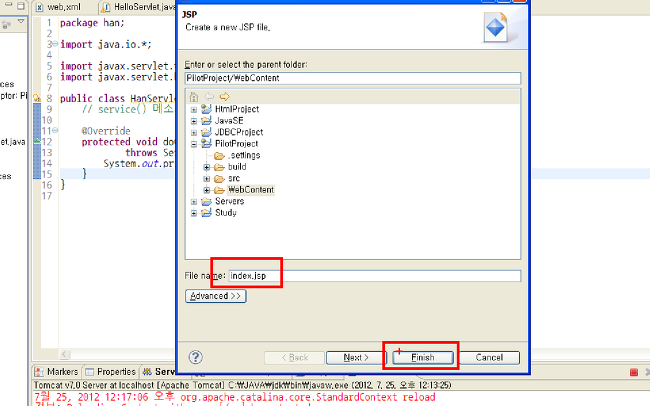
Task: Expand the Servers tree node
Action: click(x=194, y=202)
